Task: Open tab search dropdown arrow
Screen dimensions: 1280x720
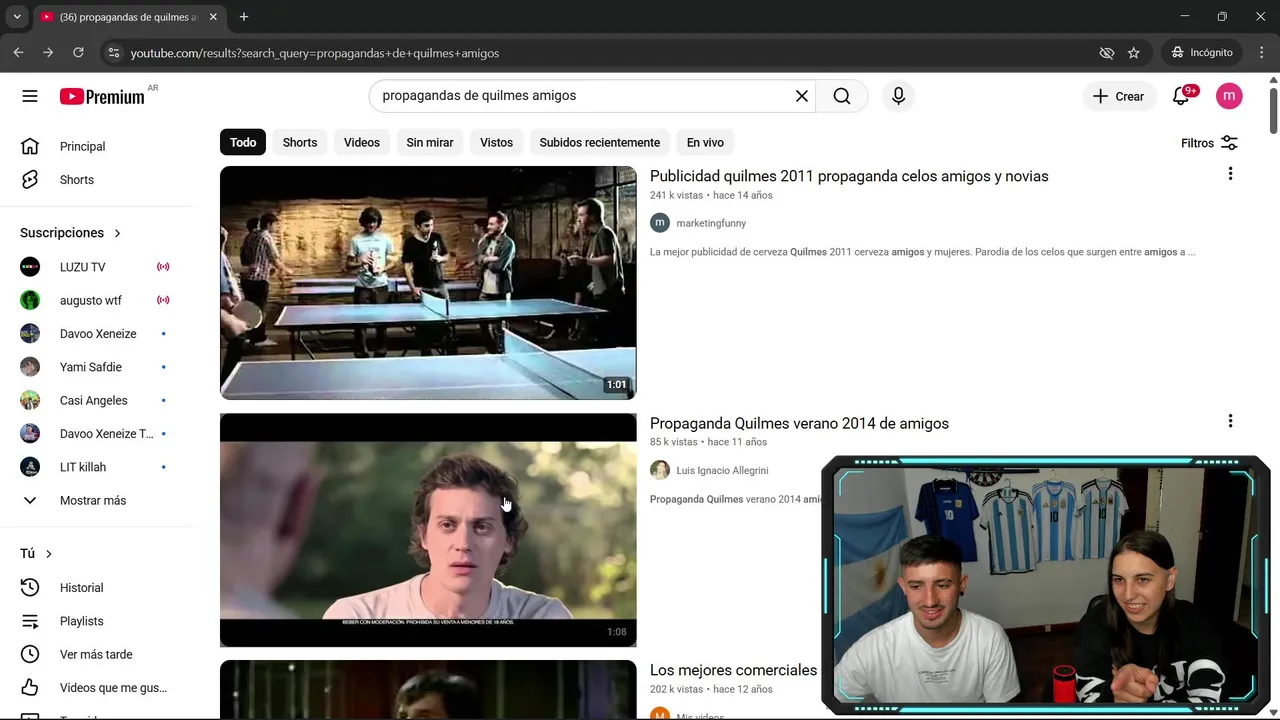Action: [x=17, y=17]
